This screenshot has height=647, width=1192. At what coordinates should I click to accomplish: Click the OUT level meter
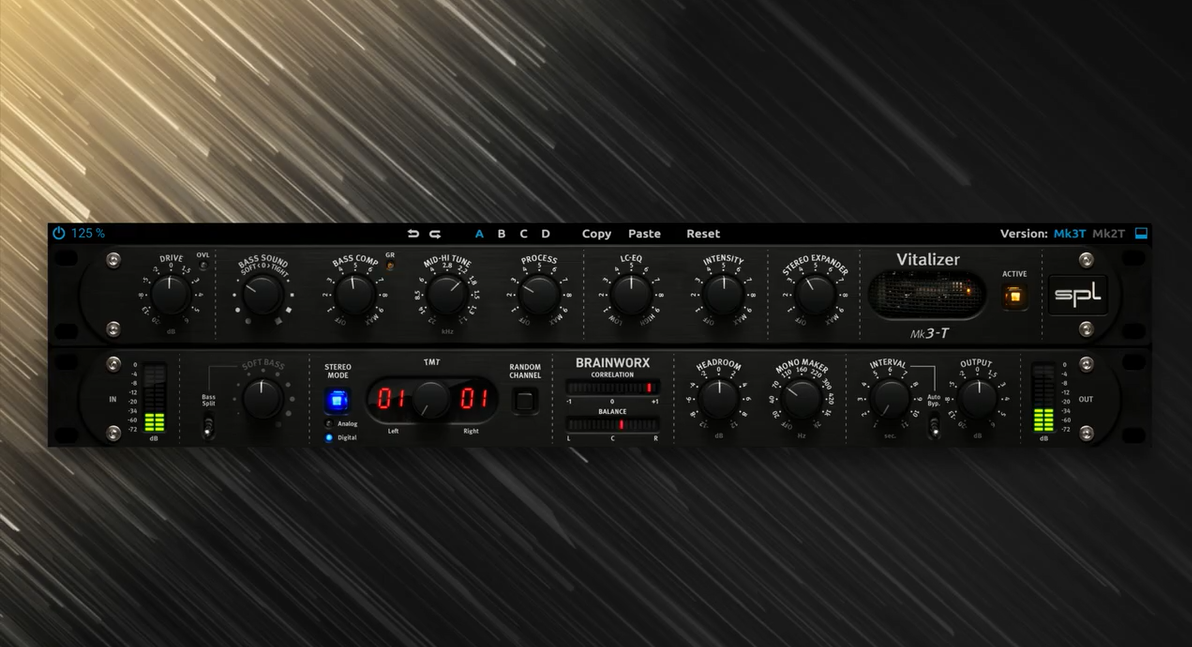tap(1044, 398)
